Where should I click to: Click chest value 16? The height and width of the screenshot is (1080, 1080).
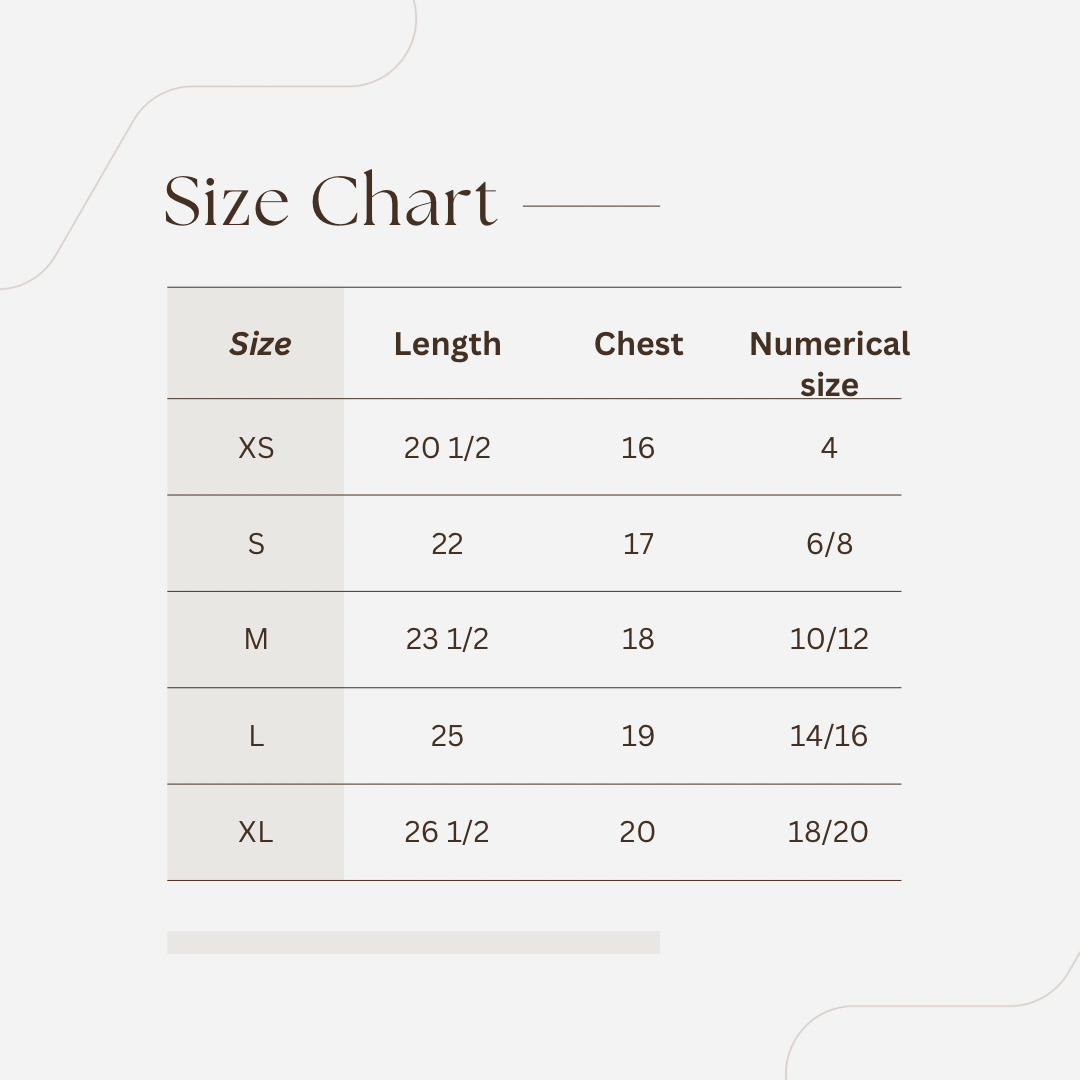(x=638, y=448)
